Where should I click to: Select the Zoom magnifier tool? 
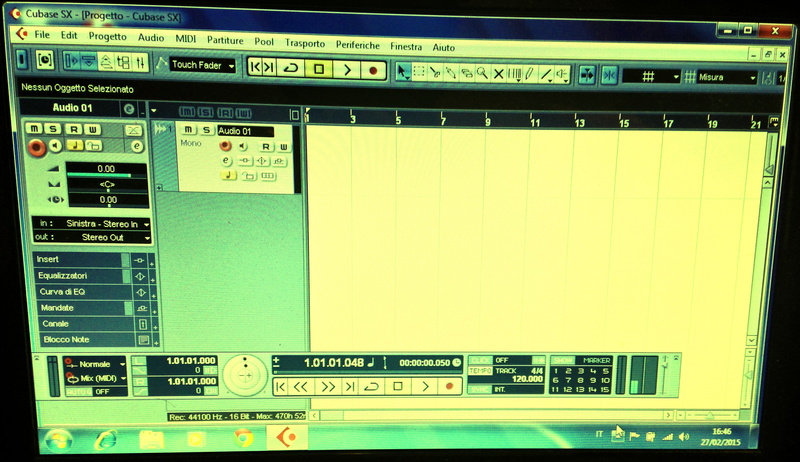pyautogui.click(x=482, y=74)
